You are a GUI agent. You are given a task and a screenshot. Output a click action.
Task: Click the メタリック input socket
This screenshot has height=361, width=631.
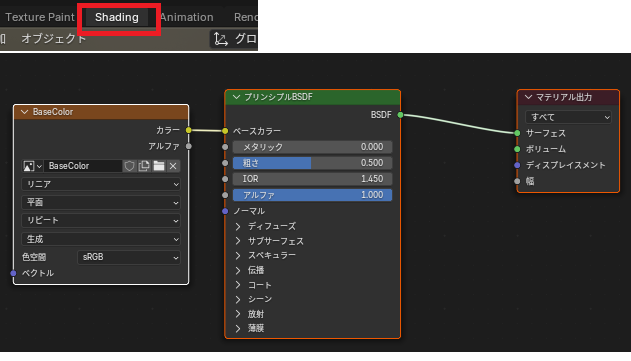225,147
